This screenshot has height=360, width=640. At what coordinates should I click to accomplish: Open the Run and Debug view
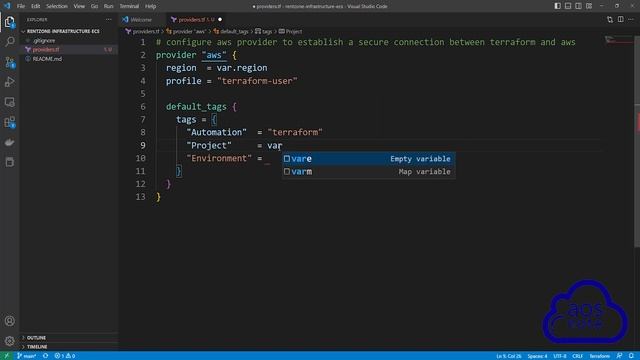tap(10, 82)
